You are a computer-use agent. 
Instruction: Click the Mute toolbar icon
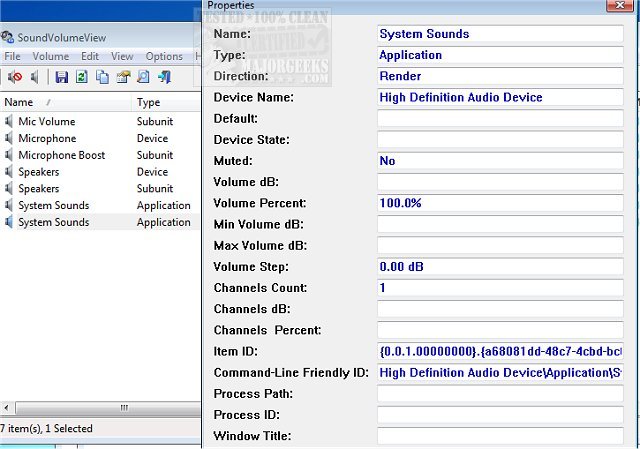[14, 77]
